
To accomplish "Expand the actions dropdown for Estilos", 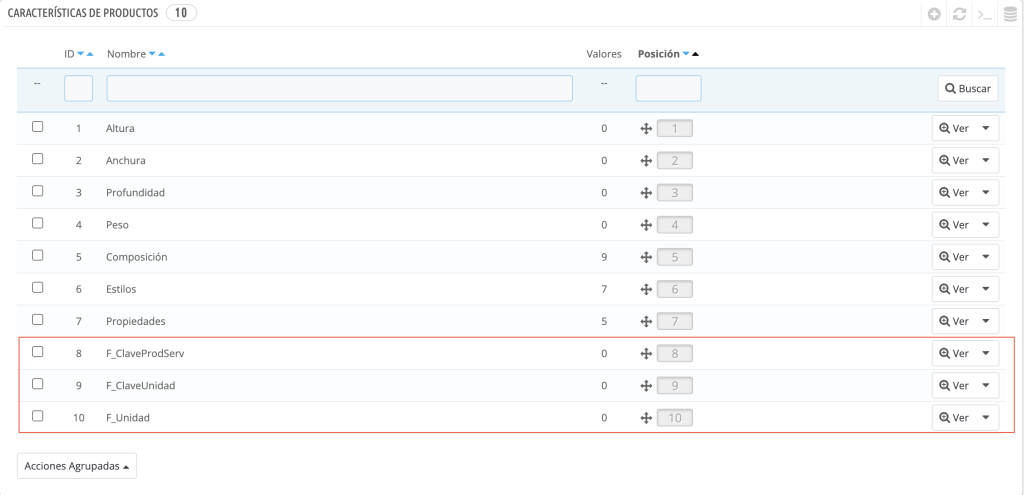I will tap(986, 289).
